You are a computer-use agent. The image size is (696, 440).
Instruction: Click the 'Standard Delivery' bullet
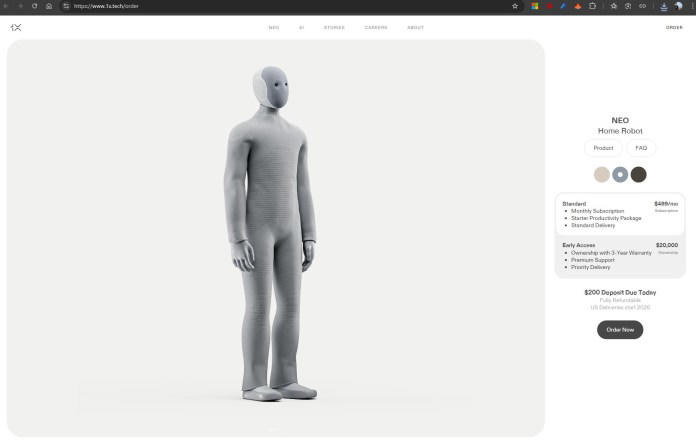[593, 225]
